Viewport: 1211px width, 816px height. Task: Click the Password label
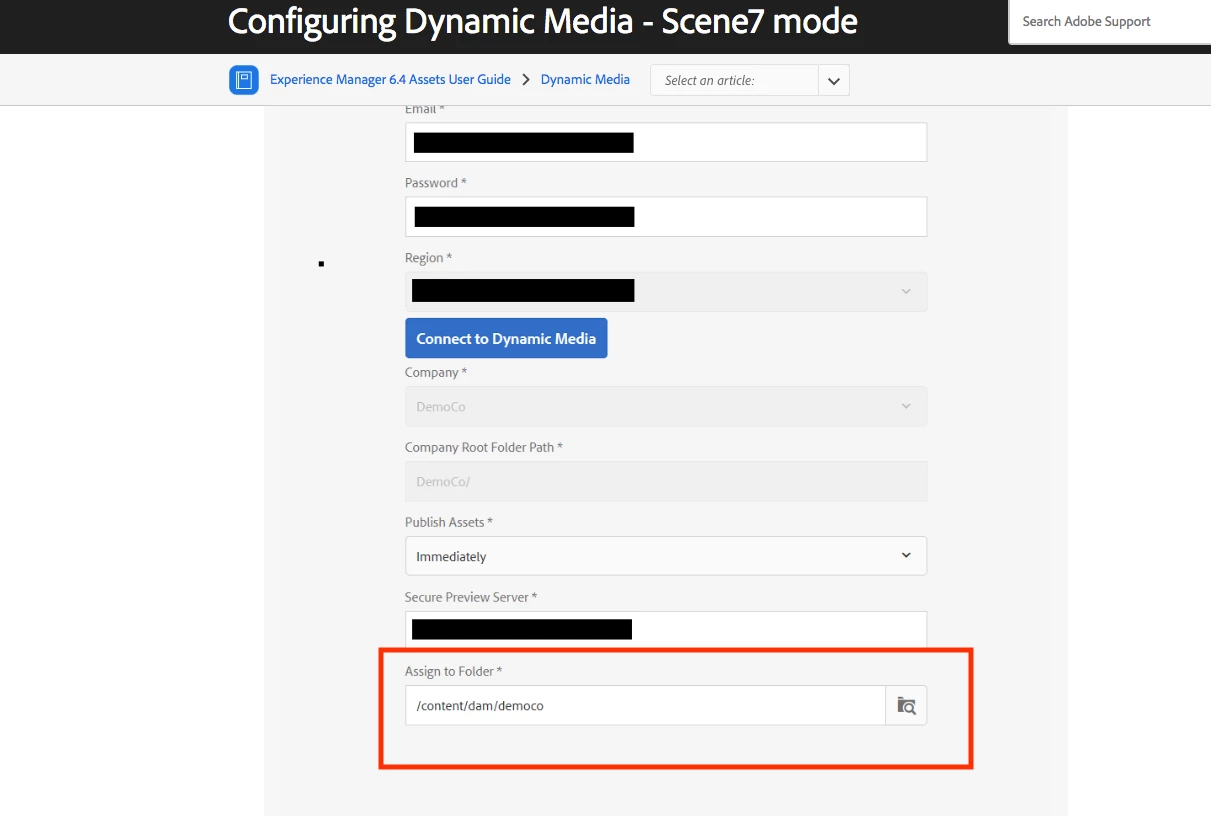436,183
